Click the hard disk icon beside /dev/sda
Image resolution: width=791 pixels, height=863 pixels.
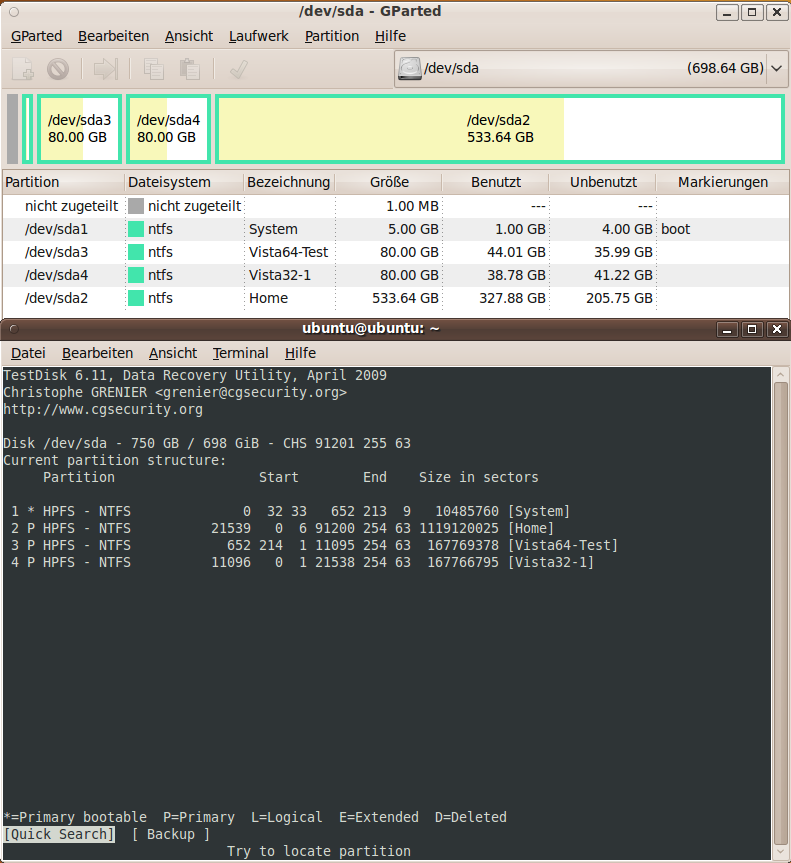coord(410,68)
